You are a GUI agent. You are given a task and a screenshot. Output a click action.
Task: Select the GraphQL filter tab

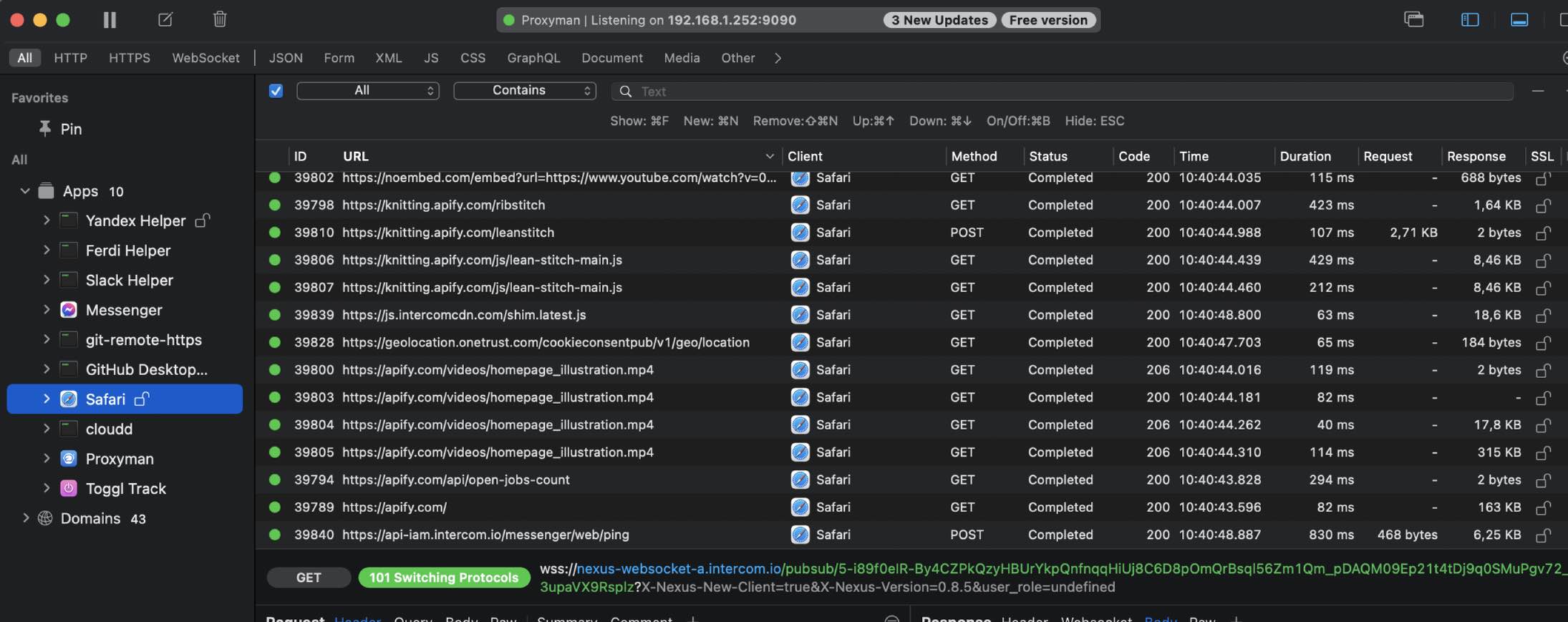(533, 58)
